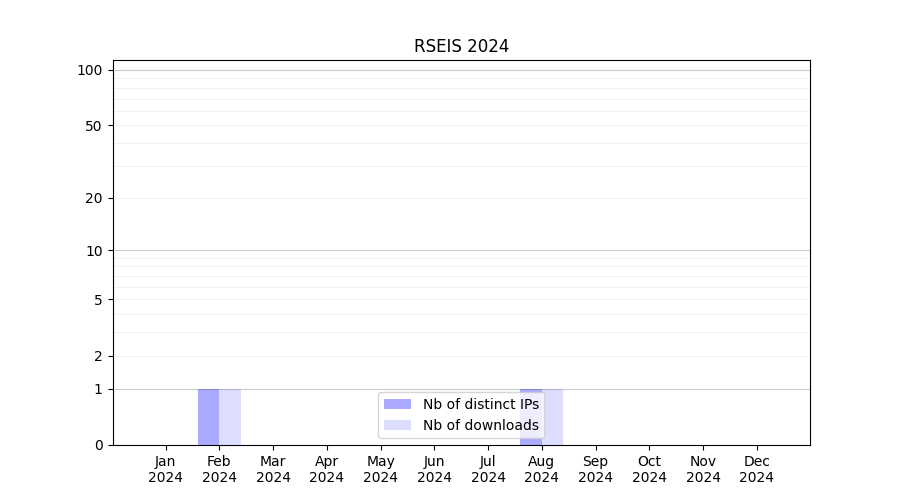Select the 'Nb of downloads' legend label
The image size is (900, 500).
pos(480,425)
